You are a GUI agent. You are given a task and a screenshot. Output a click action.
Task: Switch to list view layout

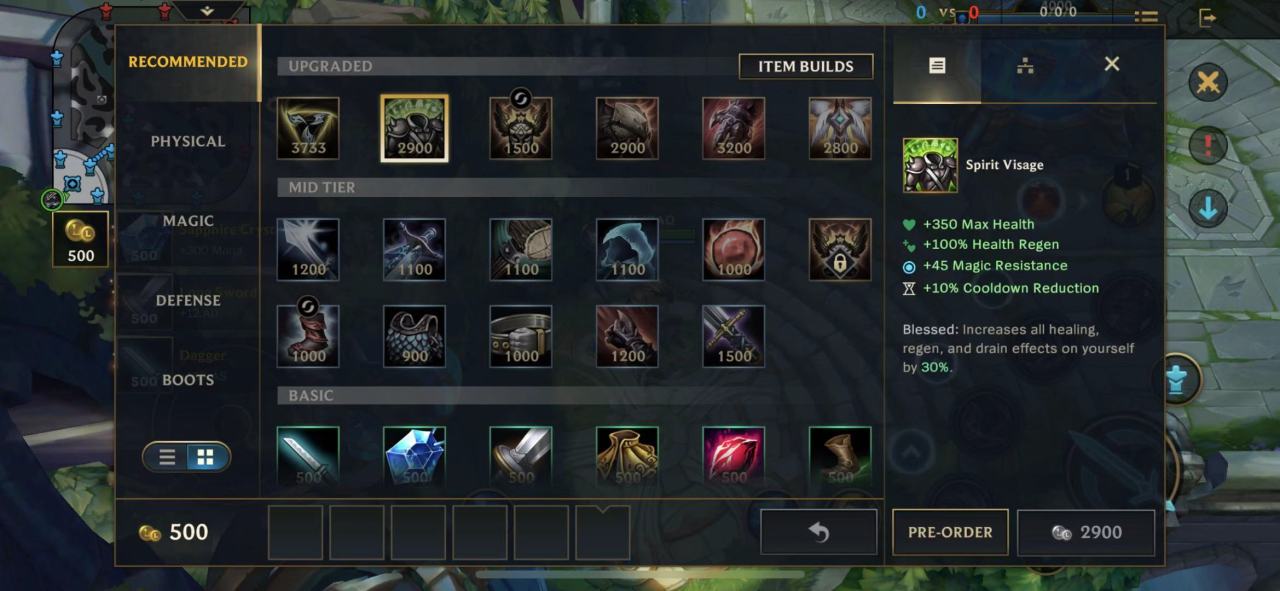168,457
